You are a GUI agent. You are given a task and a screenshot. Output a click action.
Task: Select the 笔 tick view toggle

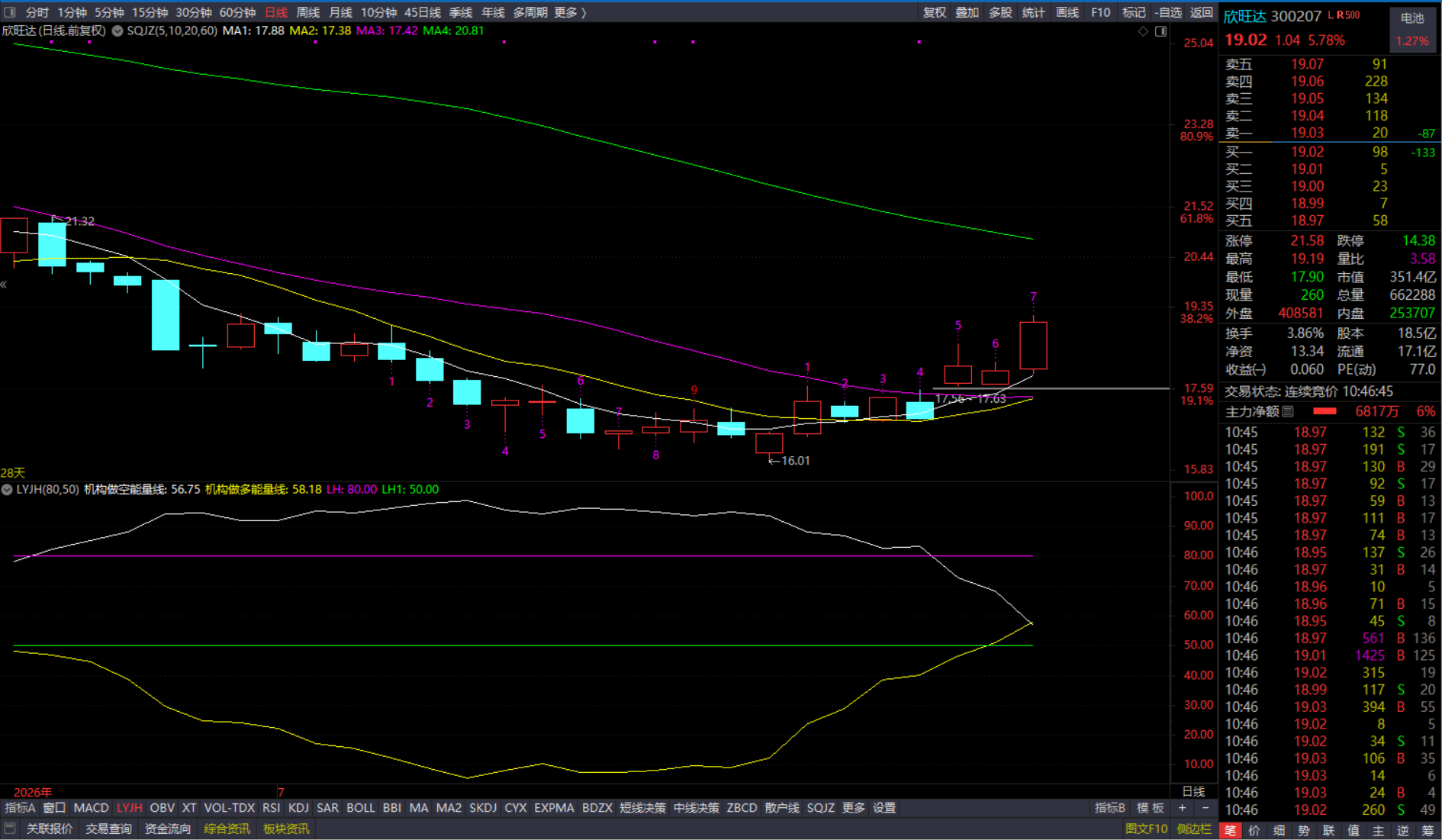[x=1230, y=831]
